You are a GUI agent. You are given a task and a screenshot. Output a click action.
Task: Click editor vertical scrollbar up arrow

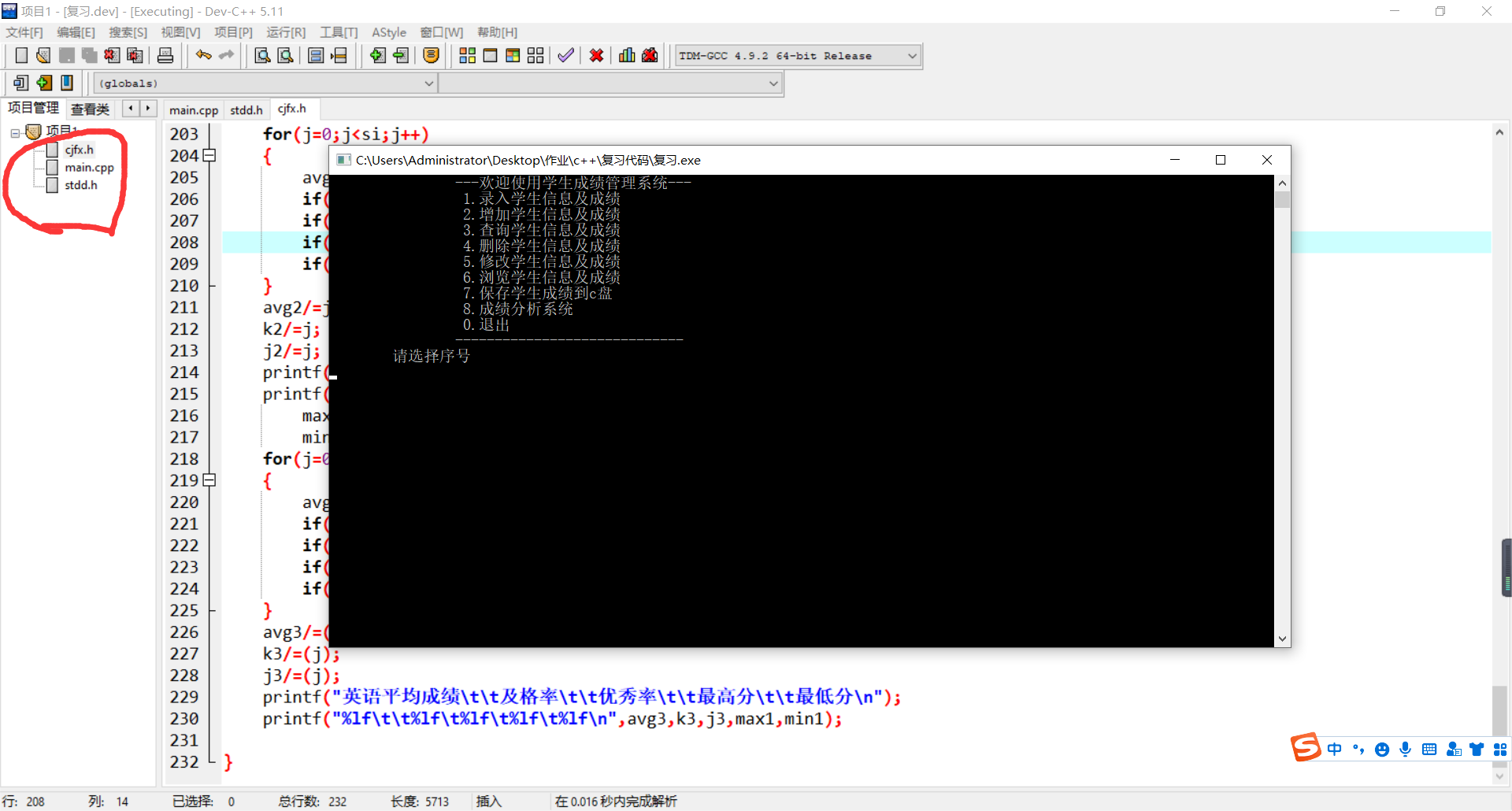click(x=1499, y=132)
